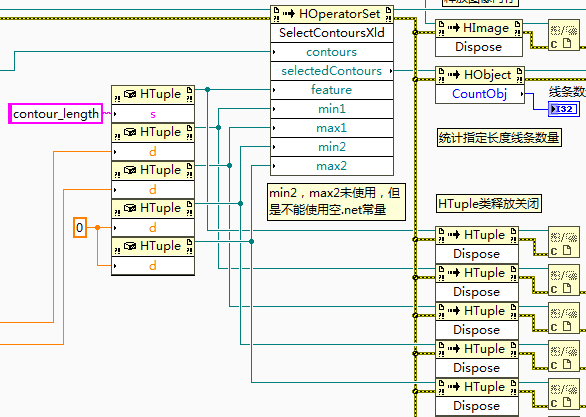Viewport: 586px width, 417px height.
Task: Click the blue I32 indicator terminal
Action: [564, 109]
